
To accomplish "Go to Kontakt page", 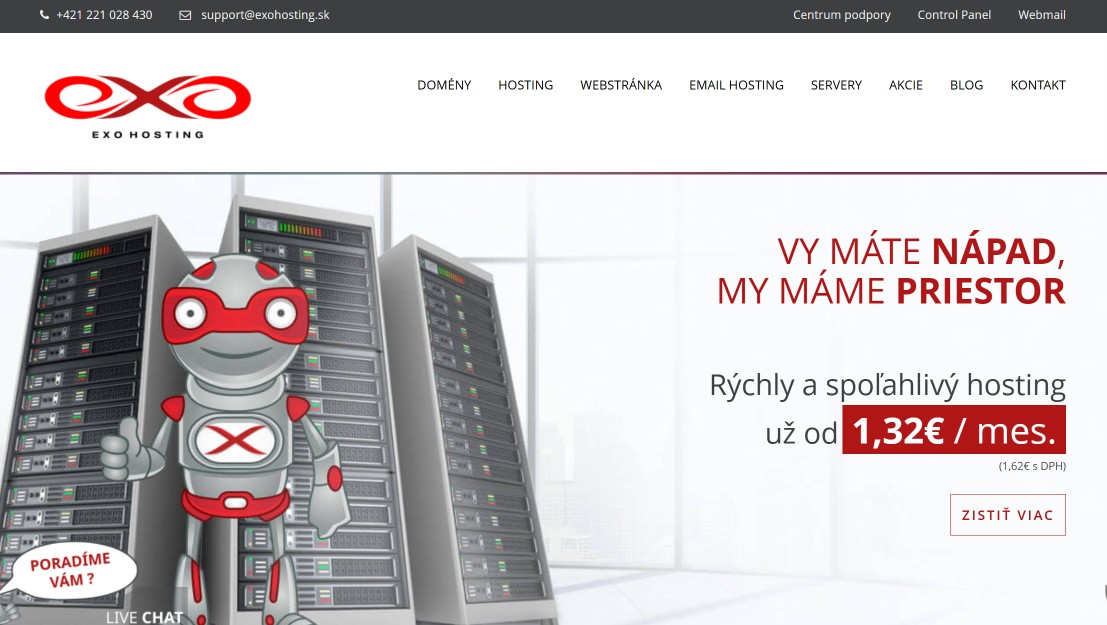I will (x=1038, y=85).
